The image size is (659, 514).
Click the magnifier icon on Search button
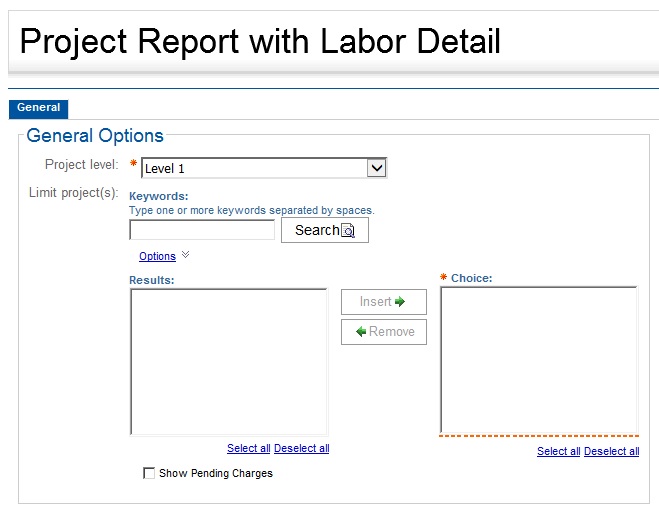(x=348, y=231)
